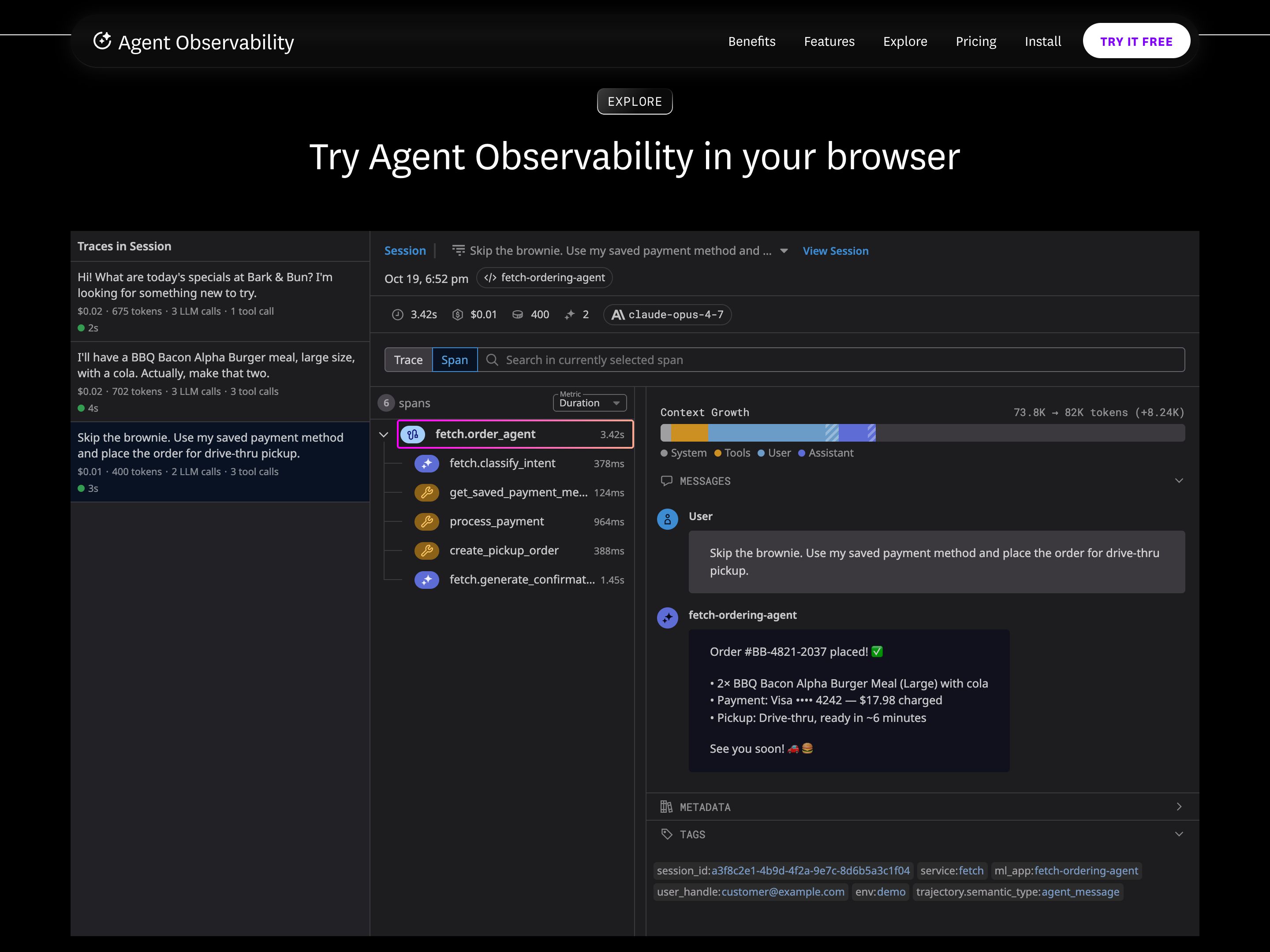Screen dimensions: 1270x952
Task: Click the Tags label icon
Action: coord(667,834)
